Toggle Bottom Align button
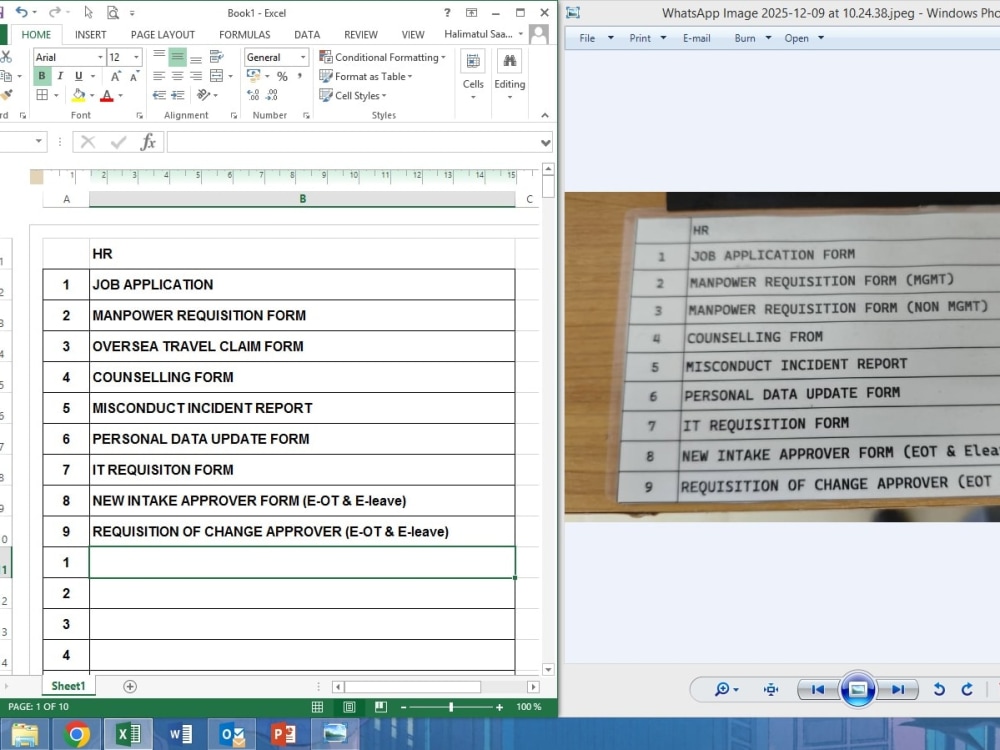The image size is (1000, 750). coord(196,57)
